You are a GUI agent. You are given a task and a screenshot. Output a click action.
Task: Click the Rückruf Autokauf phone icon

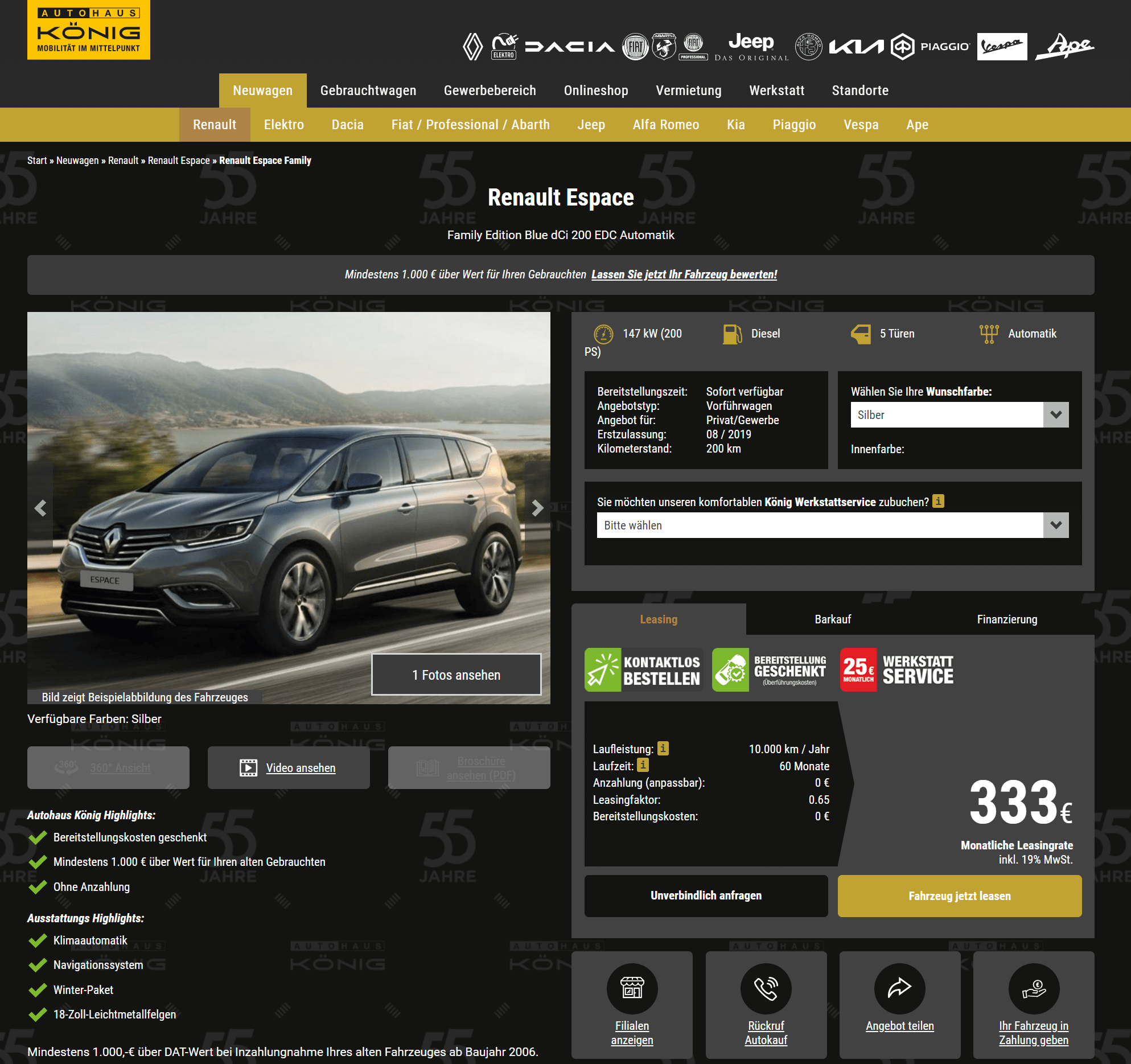click(766, 988)
